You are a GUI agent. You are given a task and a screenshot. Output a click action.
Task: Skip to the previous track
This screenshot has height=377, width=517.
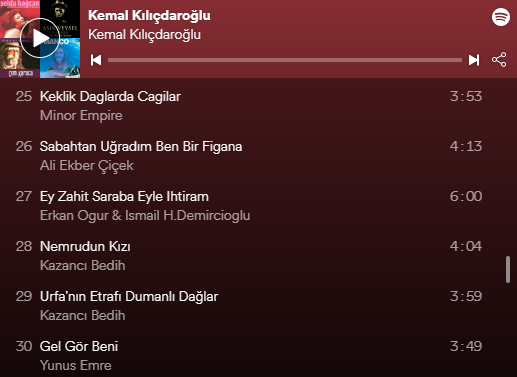[x=96, y=60]
